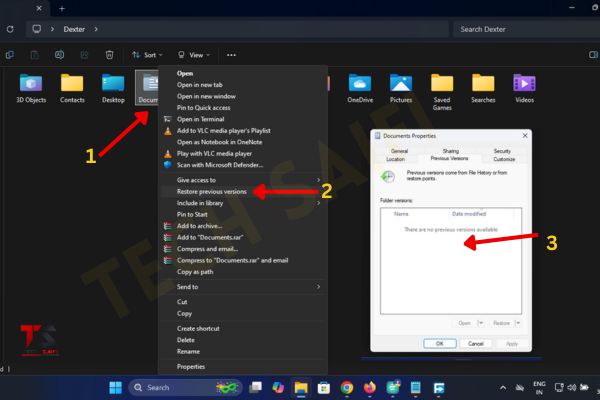Open the Videos folder
Screen dimensions: 600x400
click(x=524, y=88)
